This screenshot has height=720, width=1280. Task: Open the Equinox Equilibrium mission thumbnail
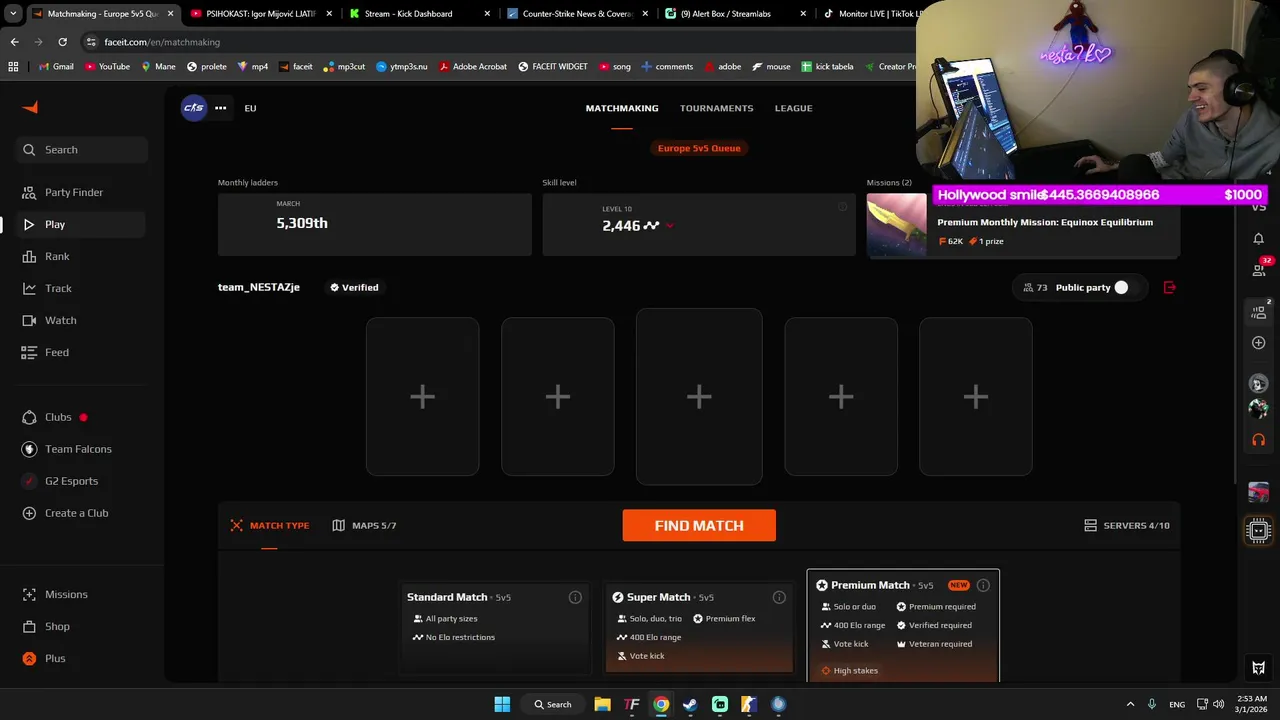point(896,225)
